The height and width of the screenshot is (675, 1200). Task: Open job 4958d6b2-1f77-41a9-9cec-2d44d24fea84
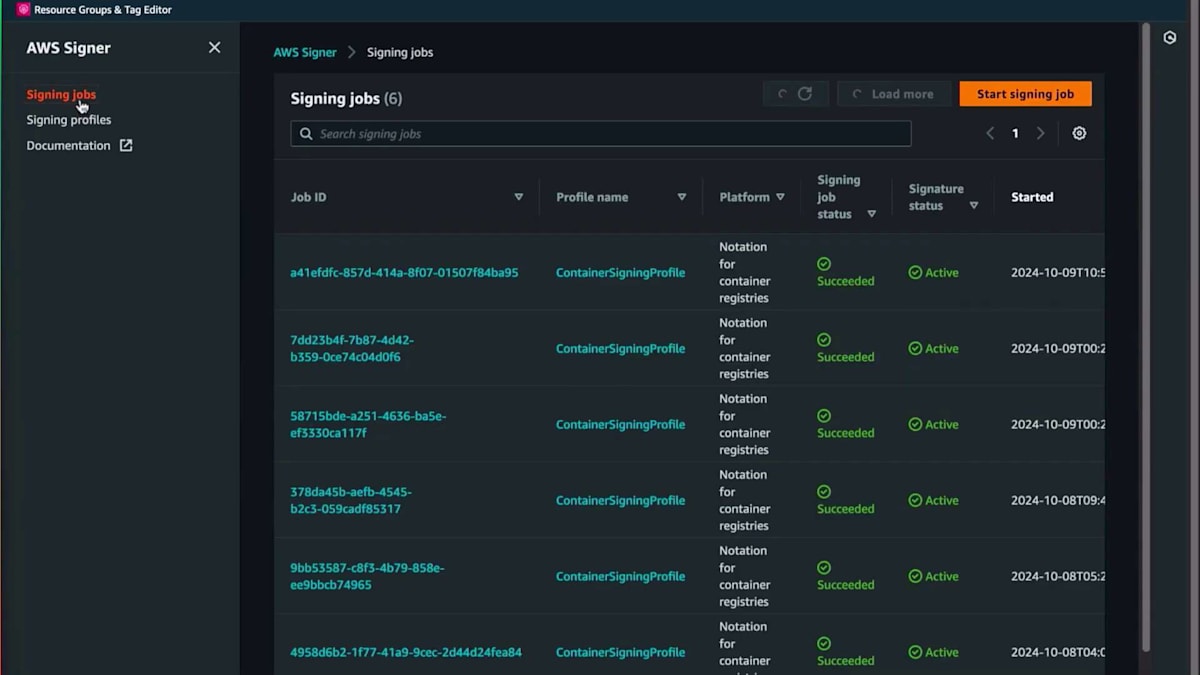click(406, 653)
